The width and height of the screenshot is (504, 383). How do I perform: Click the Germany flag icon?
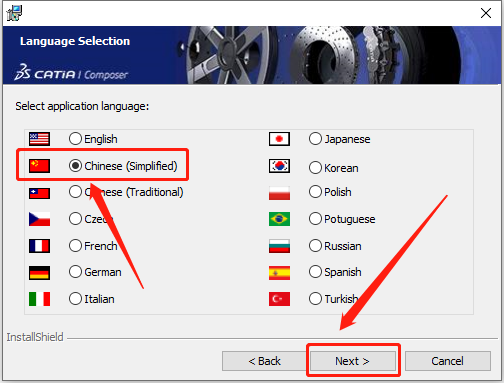39,272
